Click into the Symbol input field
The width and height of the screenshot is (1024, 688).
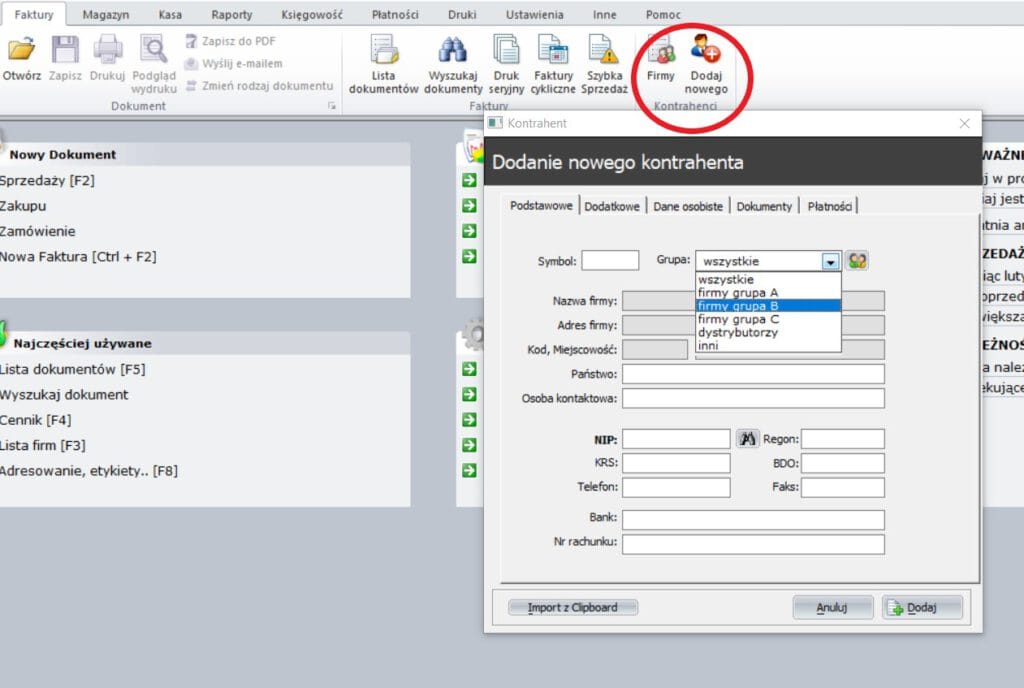point(610,261)
